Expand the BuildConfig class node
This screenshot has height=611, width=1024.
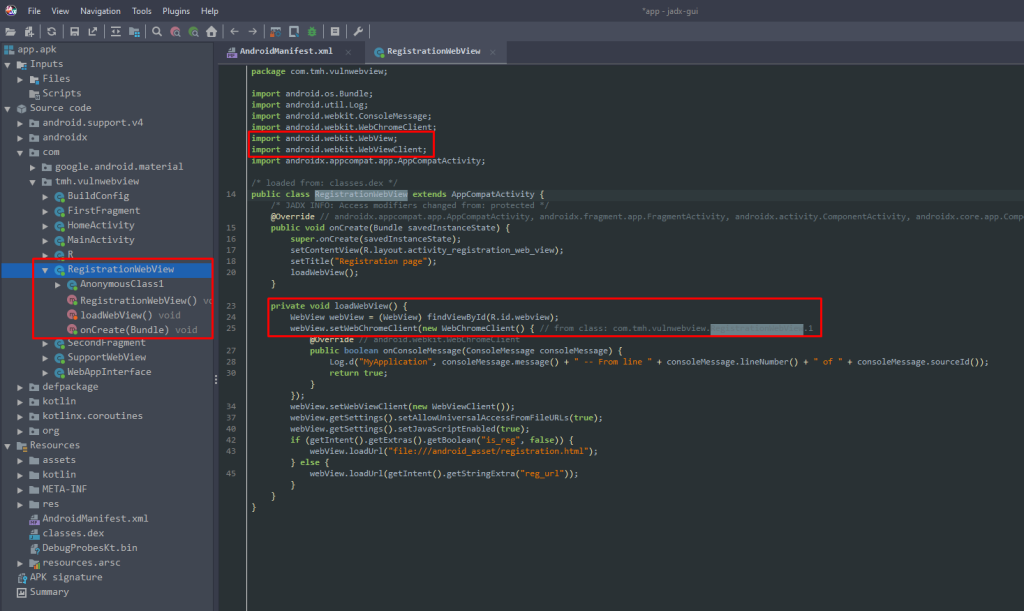tap(45, 196)
